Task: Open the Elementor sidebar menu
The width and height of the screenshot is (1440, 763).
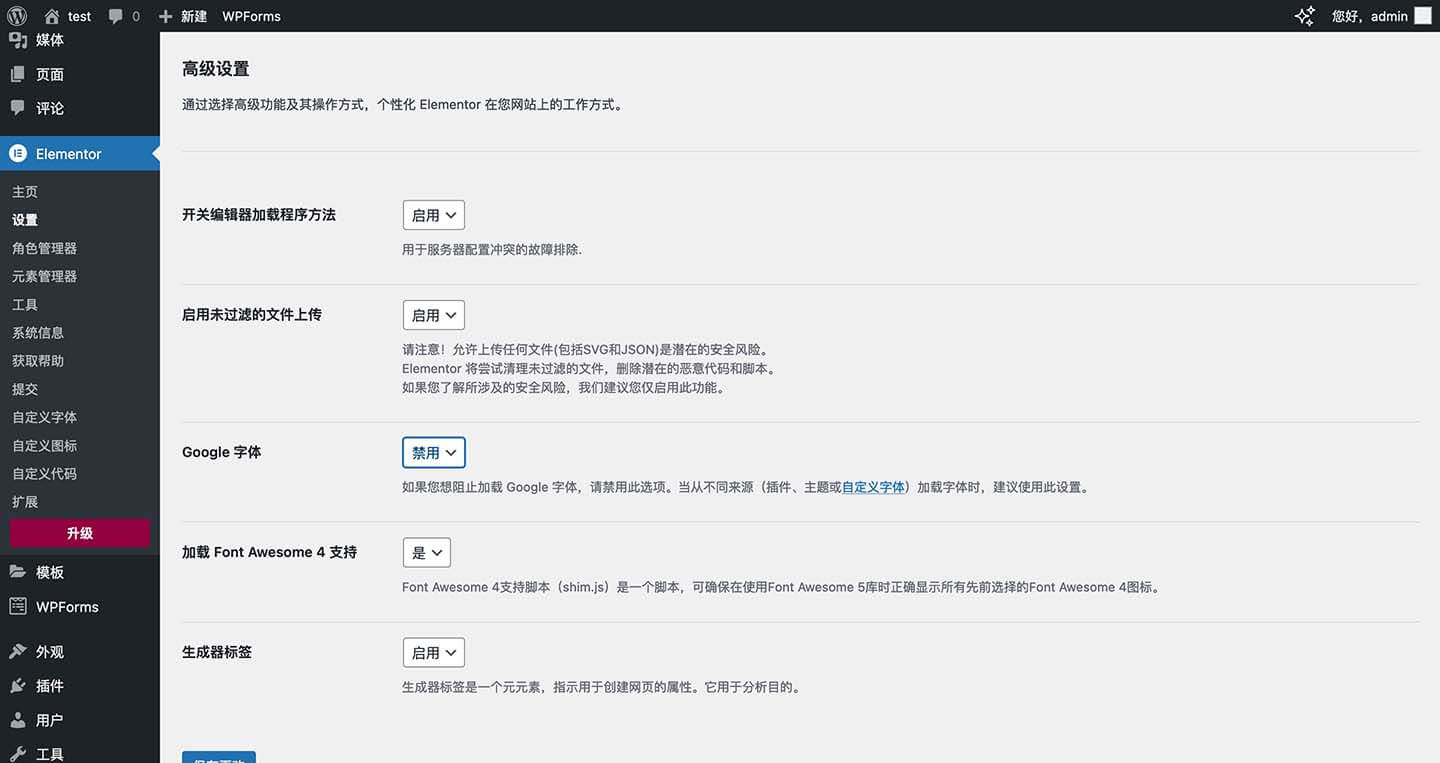Action: (80, 153)
